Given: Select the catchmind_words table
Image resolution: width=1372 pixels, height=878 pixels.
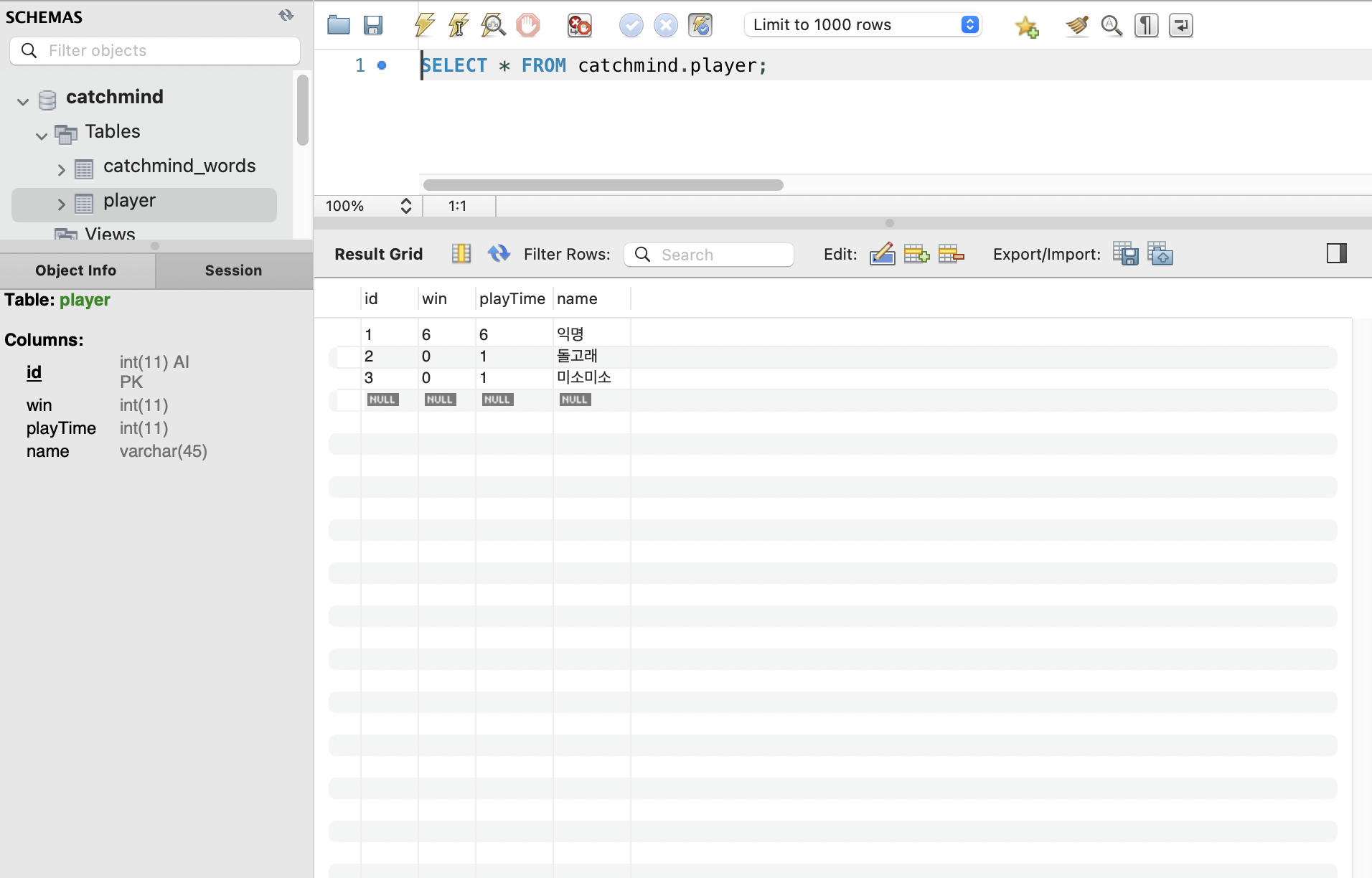Looking at the screenshot, I should pyautogui.click(x=179, y=166).
